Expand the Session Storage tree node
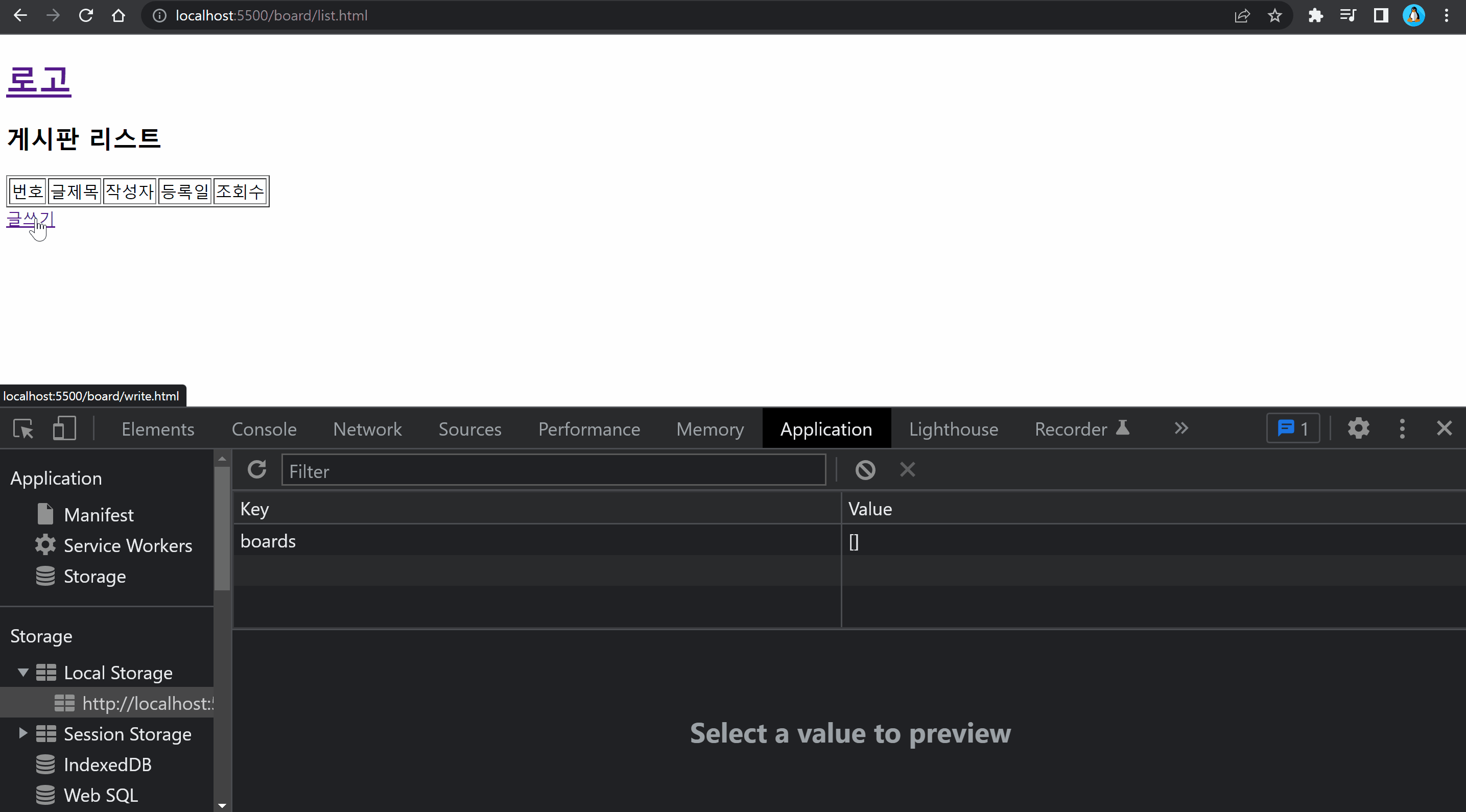 (23, 733)
